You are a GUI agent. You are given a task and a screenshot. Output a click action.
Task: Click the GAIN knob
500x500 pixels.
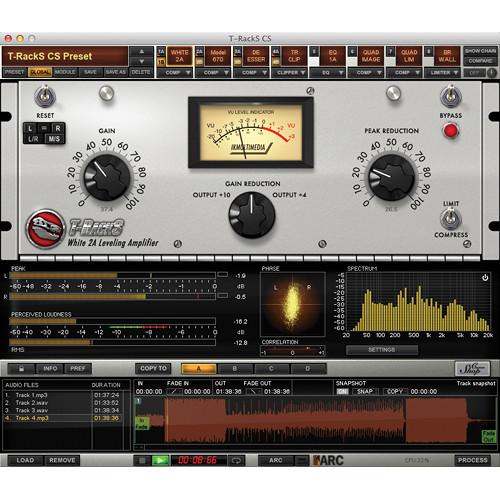(x=107, y=177)
